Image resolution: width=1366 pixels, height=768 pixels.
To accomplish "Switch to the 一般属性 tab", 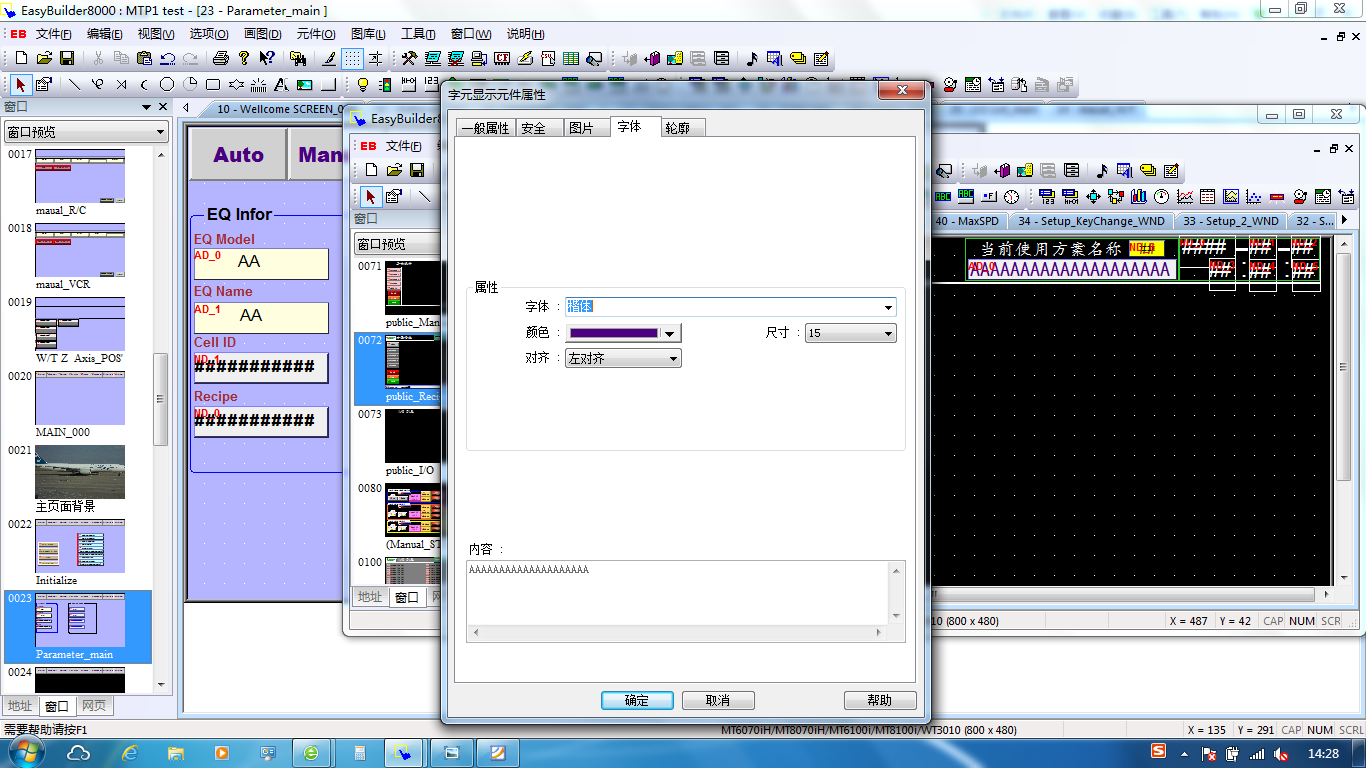I will point(485,128).
